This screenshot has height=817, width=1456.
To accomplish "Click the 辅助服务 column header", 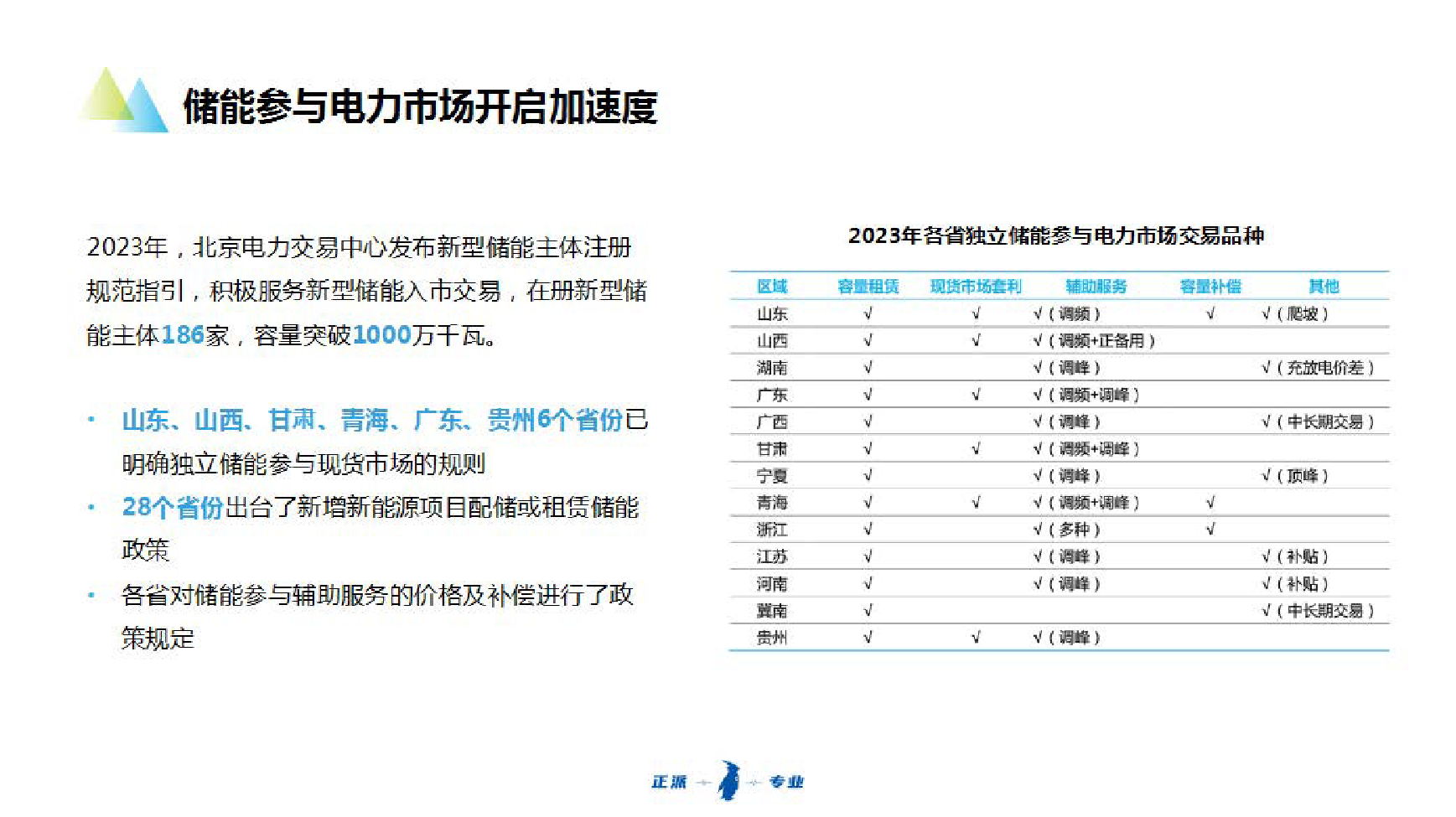I will pos(1096,287).
